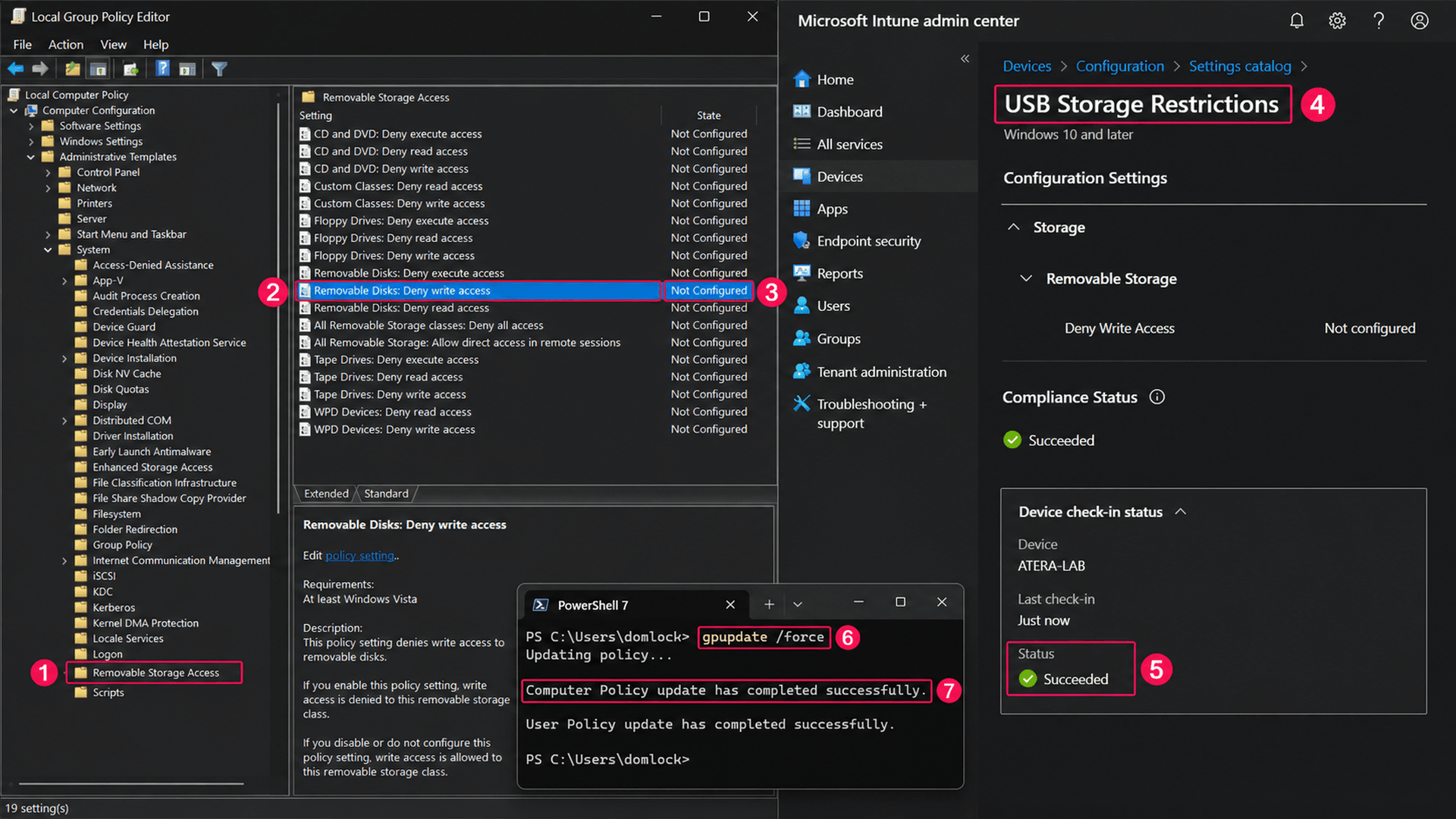Click the Configuration breadcrumb link
This screenshot has height=819, width=1456.
pyautogui.click(x=1119, y=66)
